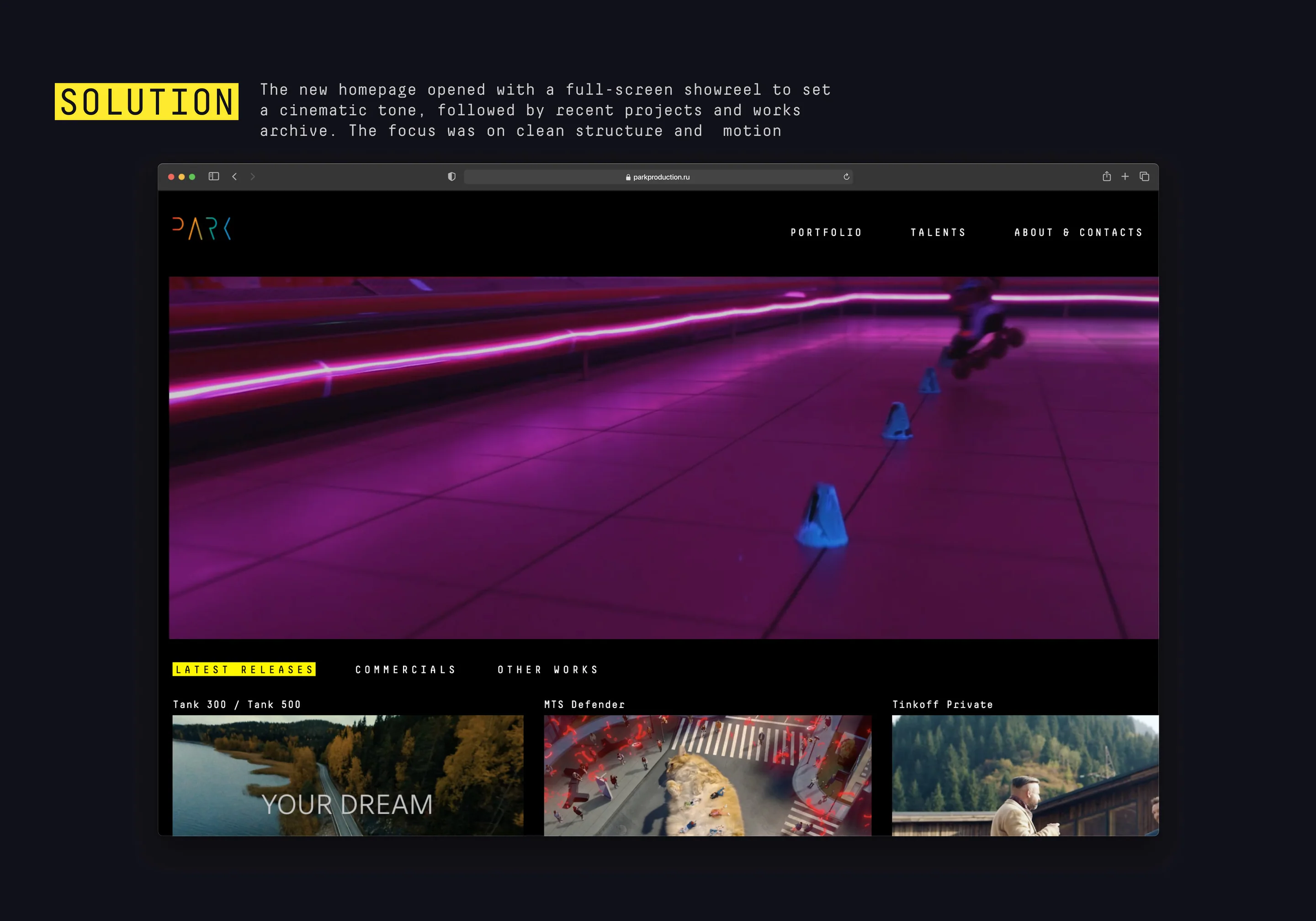Viewport: 1316px width, 921px height.
Task: Click the PARK logo
Action: 202,228
